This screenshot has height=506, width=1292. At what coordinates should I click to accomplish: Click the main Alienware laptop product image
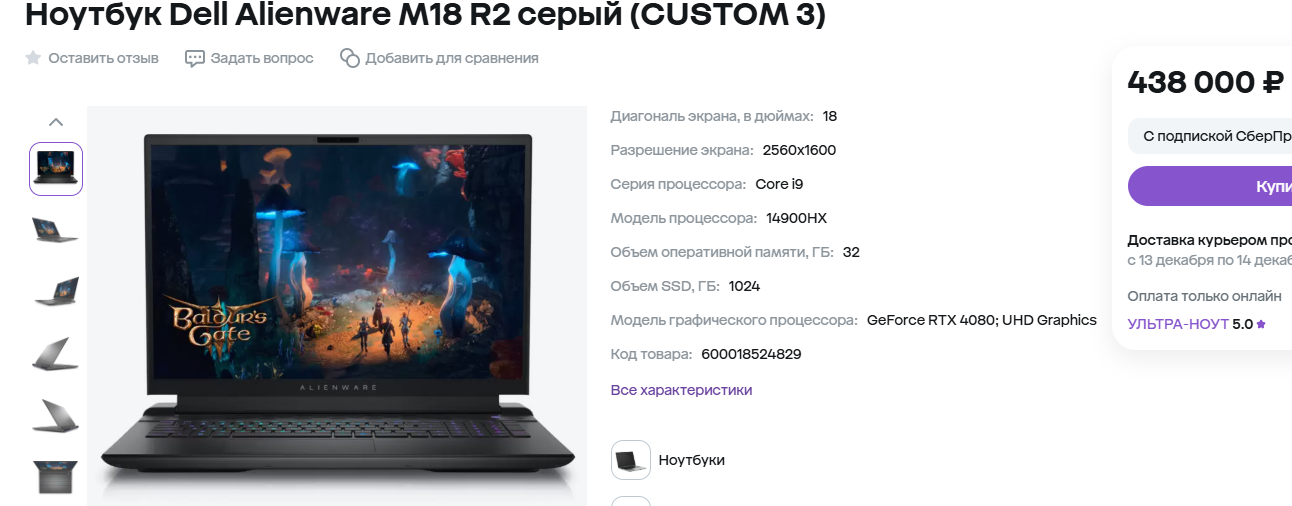pos(337,305)
